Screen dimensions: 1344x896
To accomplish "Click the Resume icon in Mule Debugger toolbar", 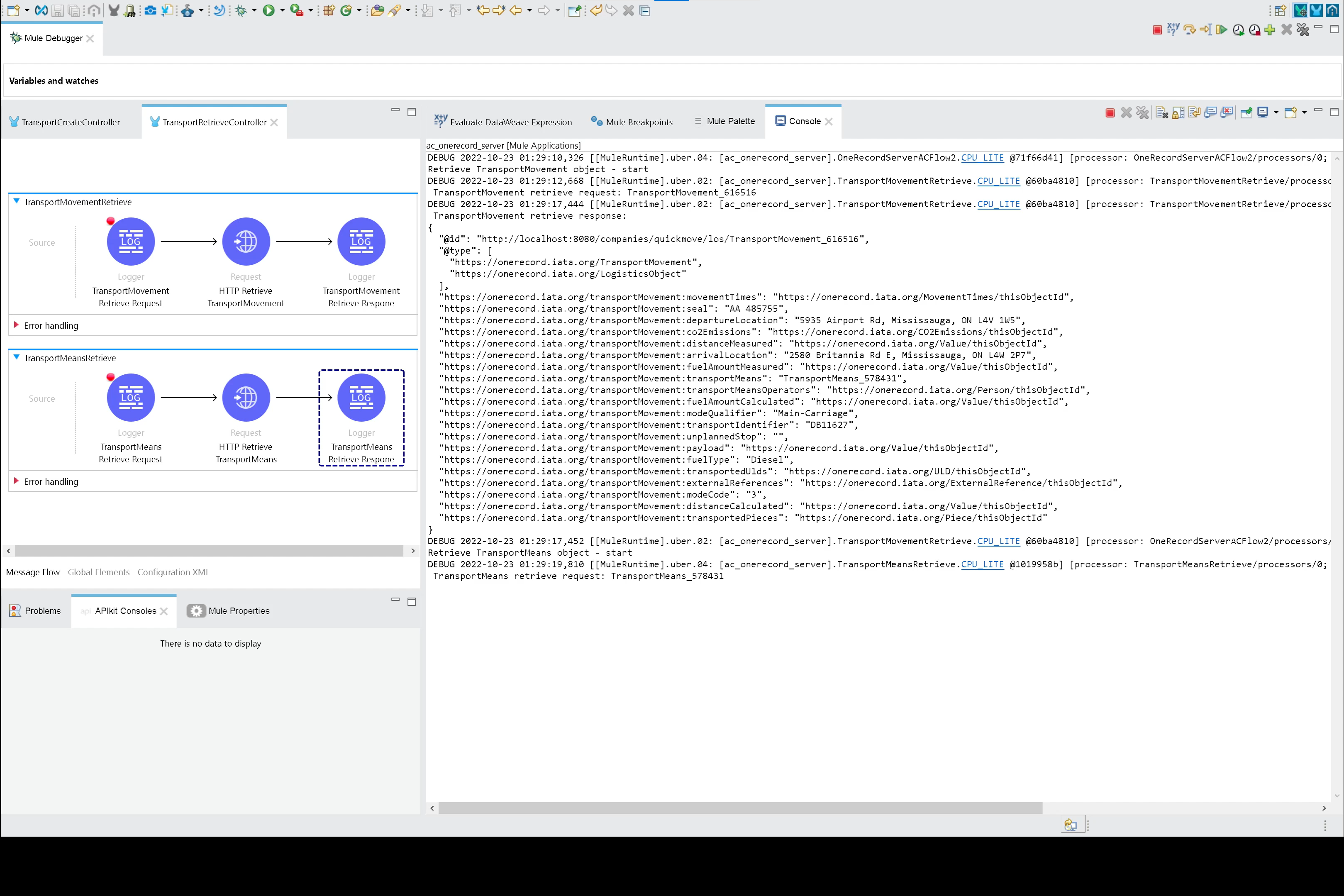I will [1221, 30].
